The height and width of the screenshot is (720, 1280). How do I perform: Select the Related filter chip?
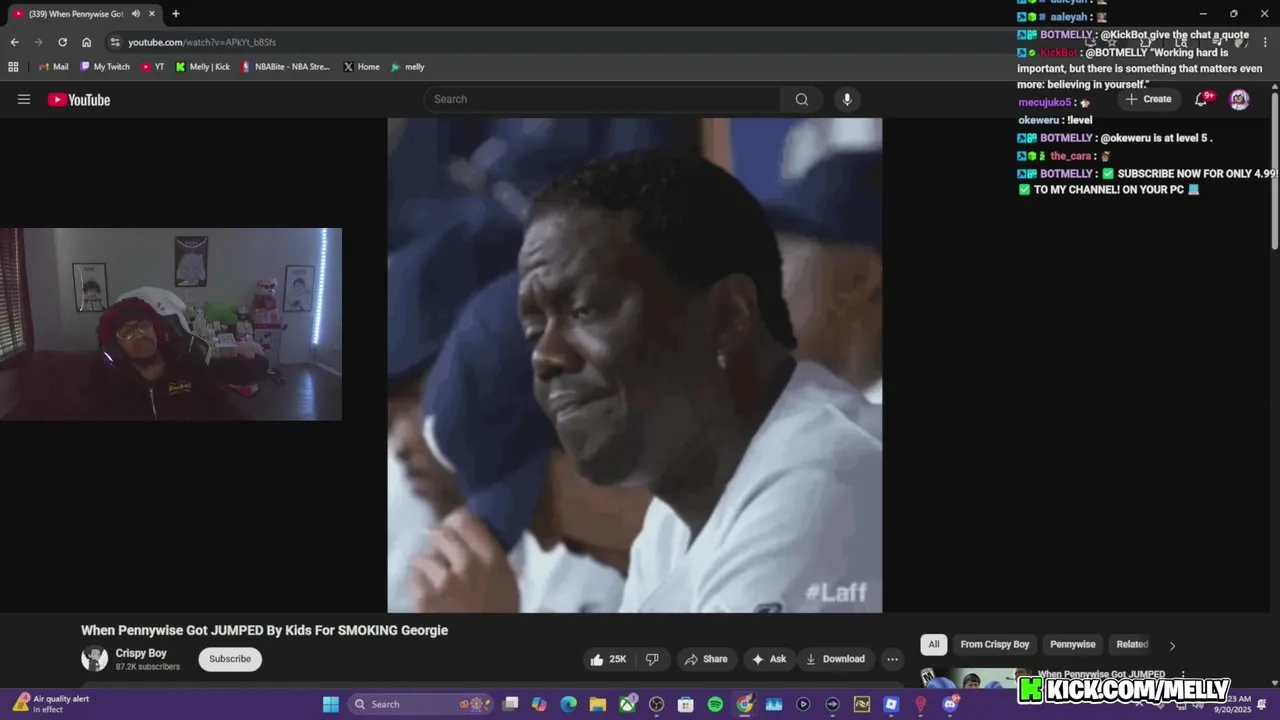(1132, 644)
